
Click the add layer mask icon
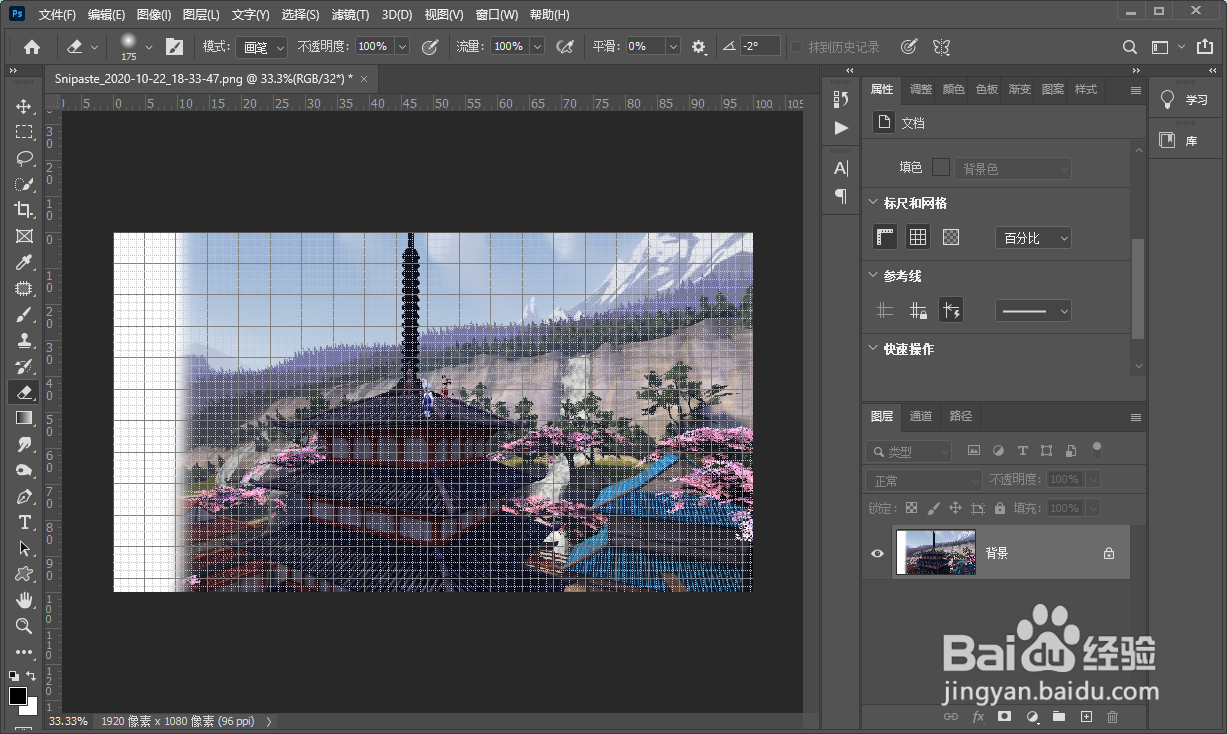click(1005, 717)
